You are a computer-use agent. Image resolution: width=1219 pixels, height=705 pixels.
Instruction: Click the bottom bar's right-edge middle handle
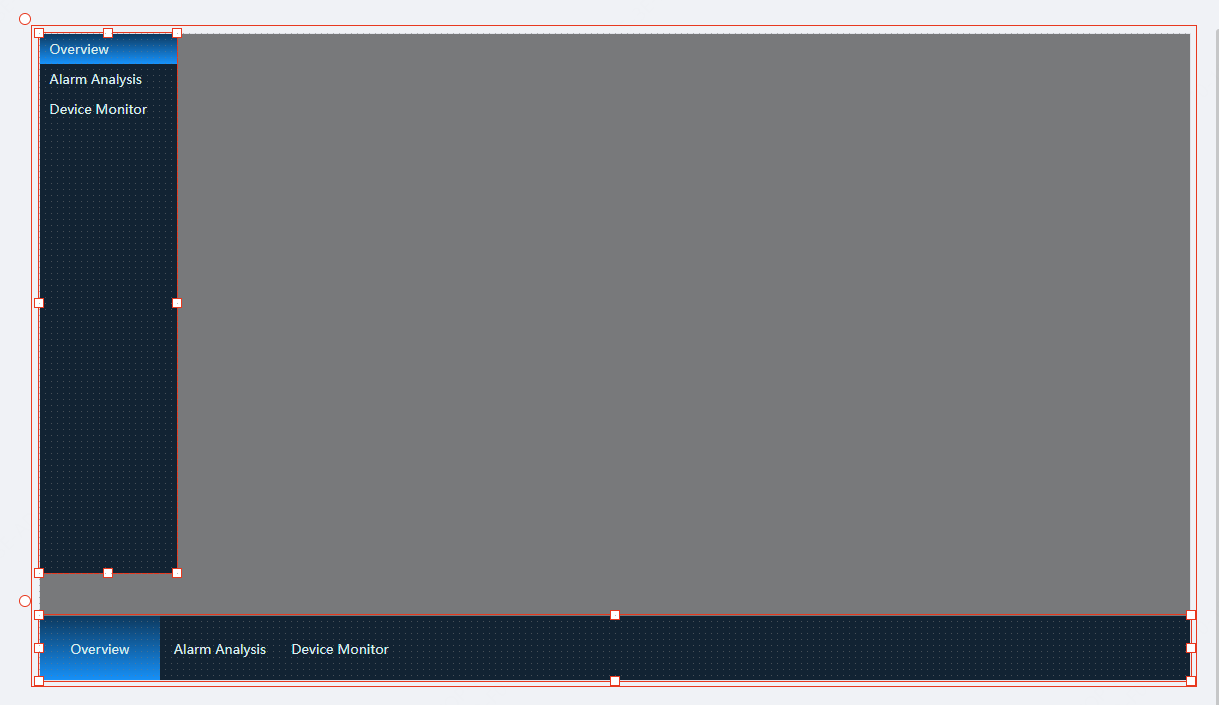click(1191, 648)
